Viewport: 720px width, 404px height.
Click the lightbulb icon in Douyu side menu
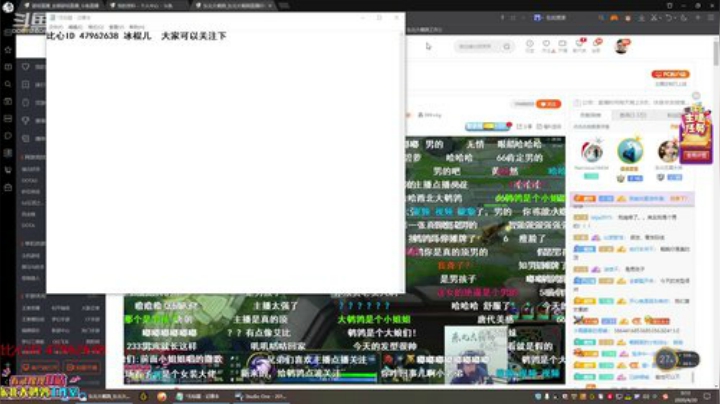(26, 120)
